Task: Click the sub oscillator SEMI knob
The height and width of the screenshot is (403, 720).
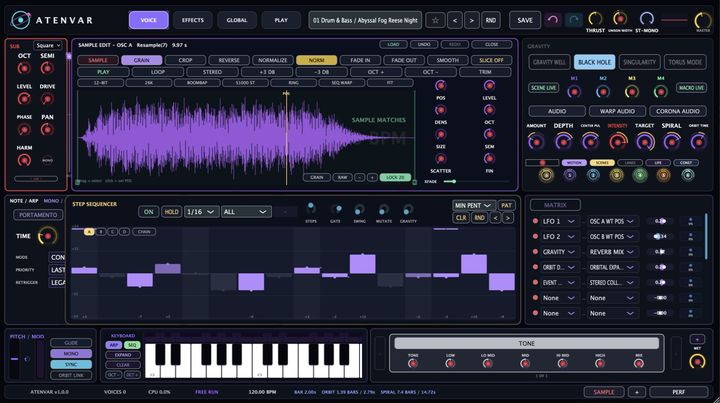Action: pos(47,68)
